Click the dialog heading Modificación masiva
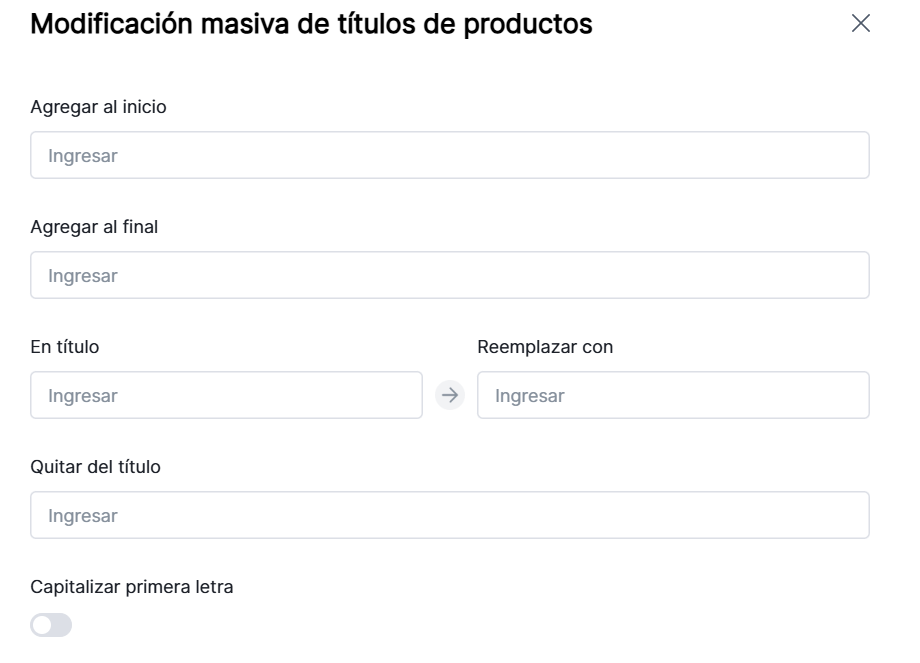Image resolution: width=920 pixels, height=663 pixels. pos(311,25)
